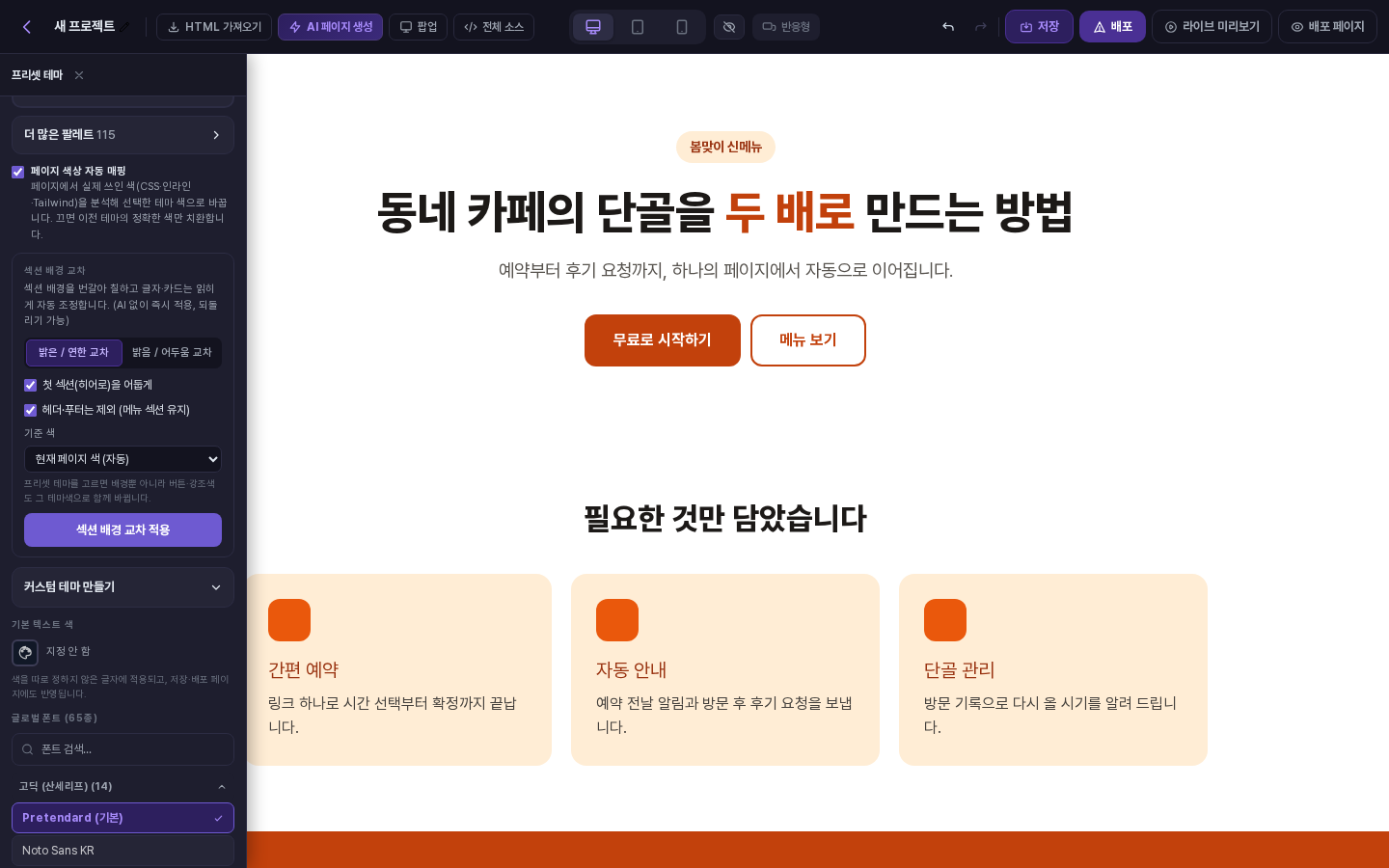Click the 간편 예약 orange card icon
The image size is (1389, 868).
coord(289,620)
